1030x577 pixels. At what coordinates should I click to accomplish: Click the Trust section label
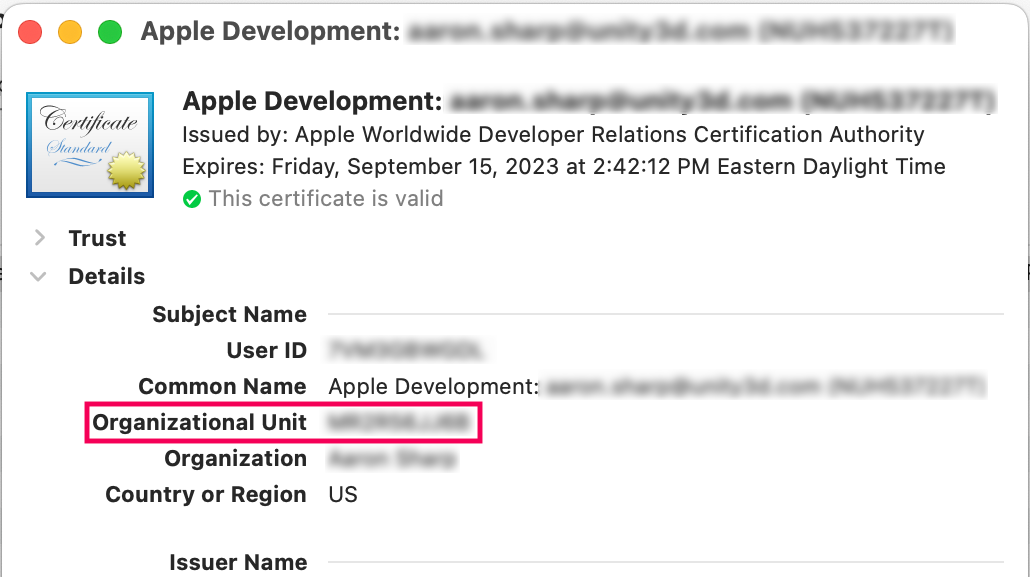tap(97, 238)
